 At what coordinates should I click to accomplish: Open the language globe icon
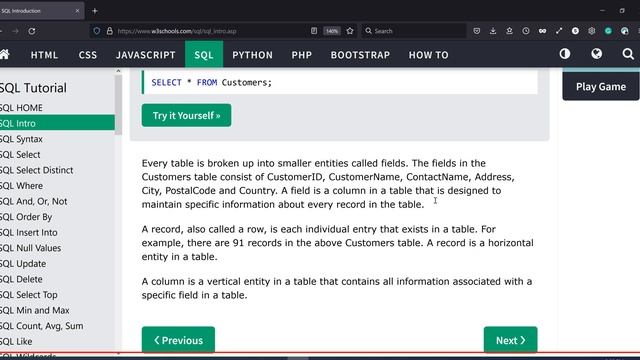click(x=597, y=54)
